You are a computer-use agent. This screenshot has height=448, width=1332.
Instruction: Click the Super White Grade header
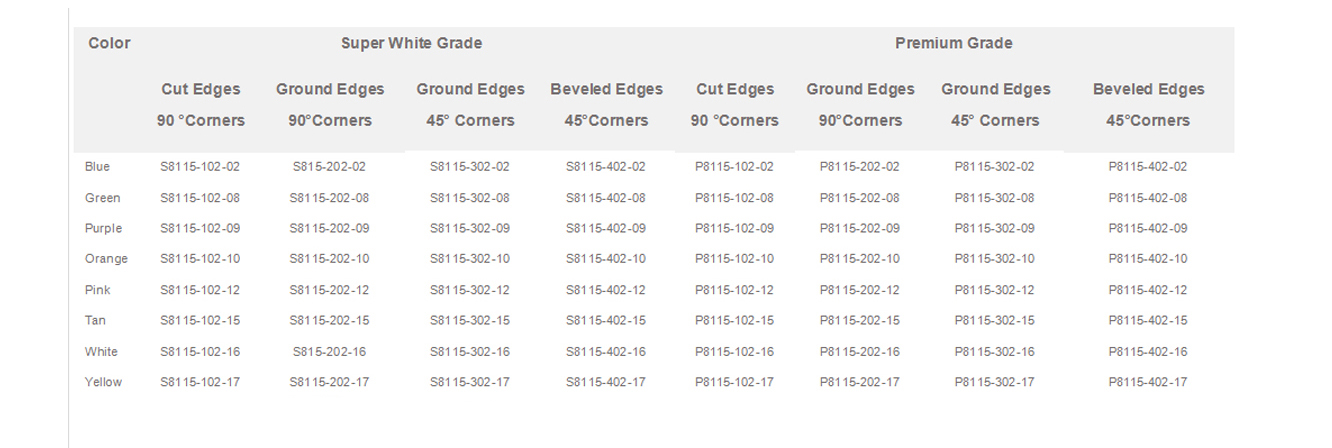[411, 43]
